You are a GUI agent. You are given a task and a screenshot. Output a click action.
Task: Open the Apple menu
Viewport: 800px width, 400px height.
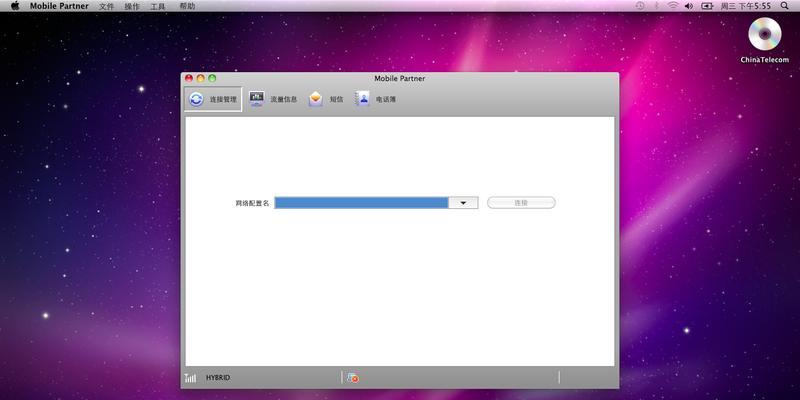15,6
